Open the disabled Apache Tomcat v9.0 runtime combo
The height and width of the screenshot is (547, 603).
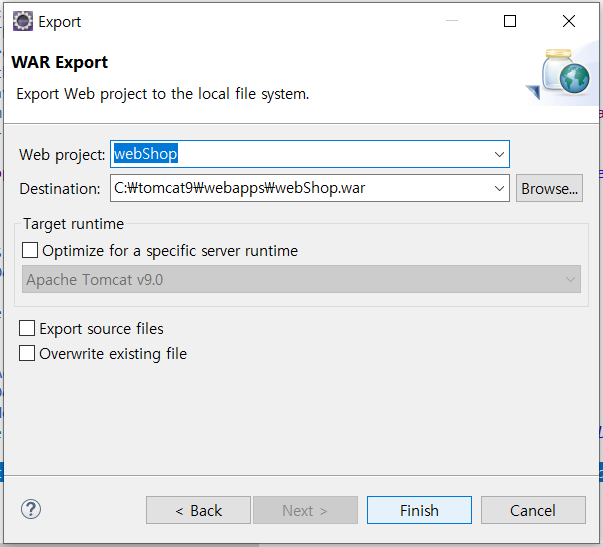coord(301,279)
